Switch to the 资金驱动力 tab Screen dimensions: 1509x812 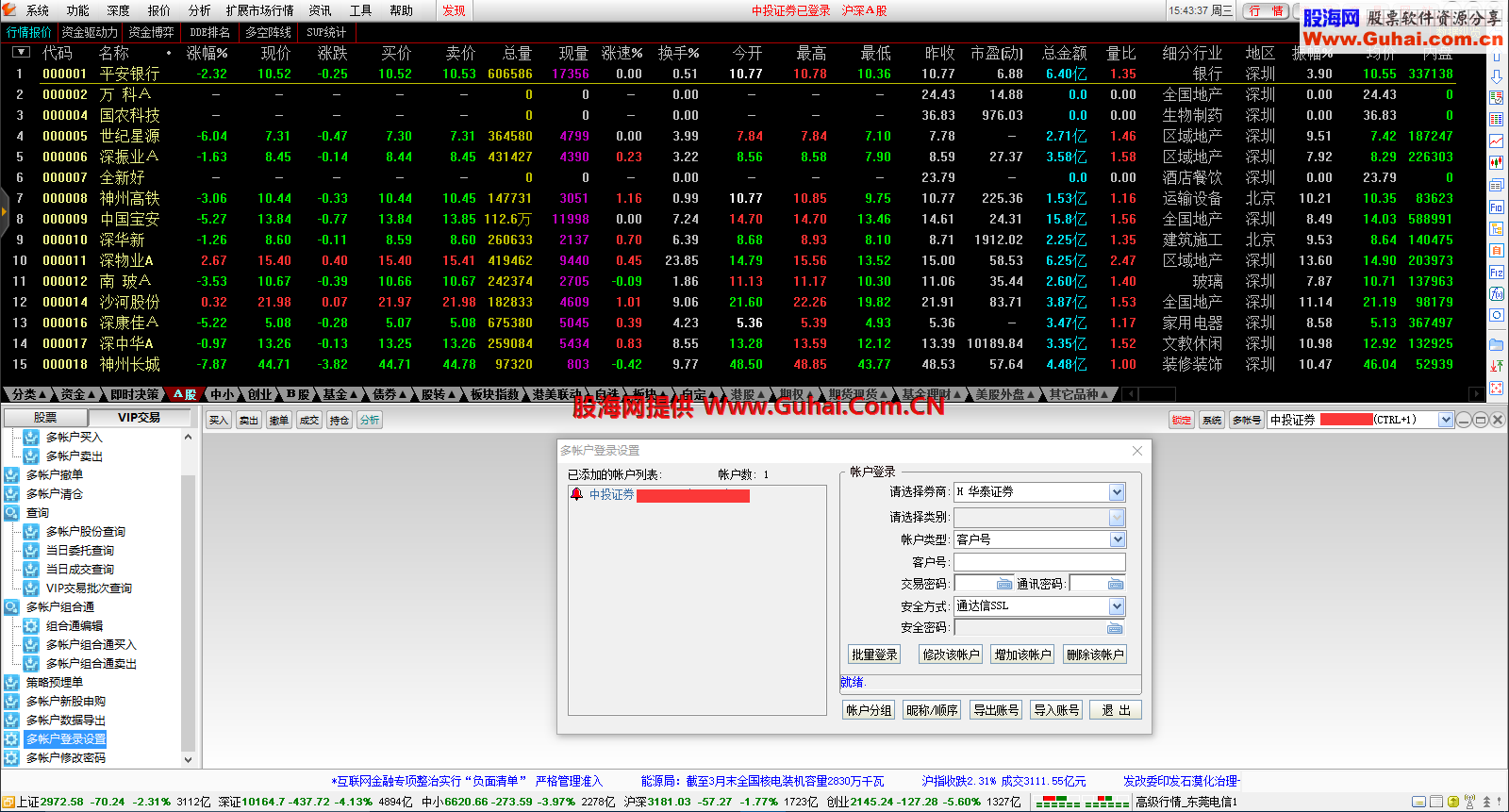pos(91,32)
